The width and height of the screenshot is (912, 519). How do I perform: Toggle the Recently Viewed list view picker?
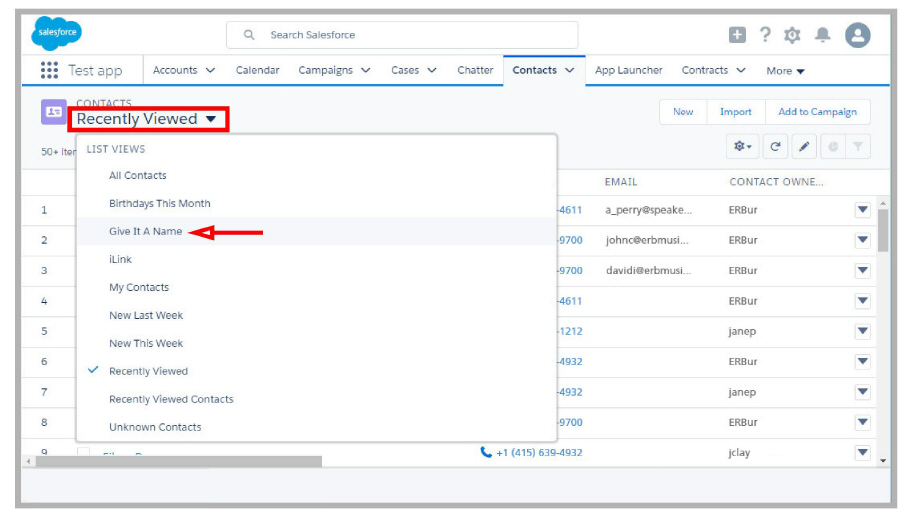(x=148, y=119)
